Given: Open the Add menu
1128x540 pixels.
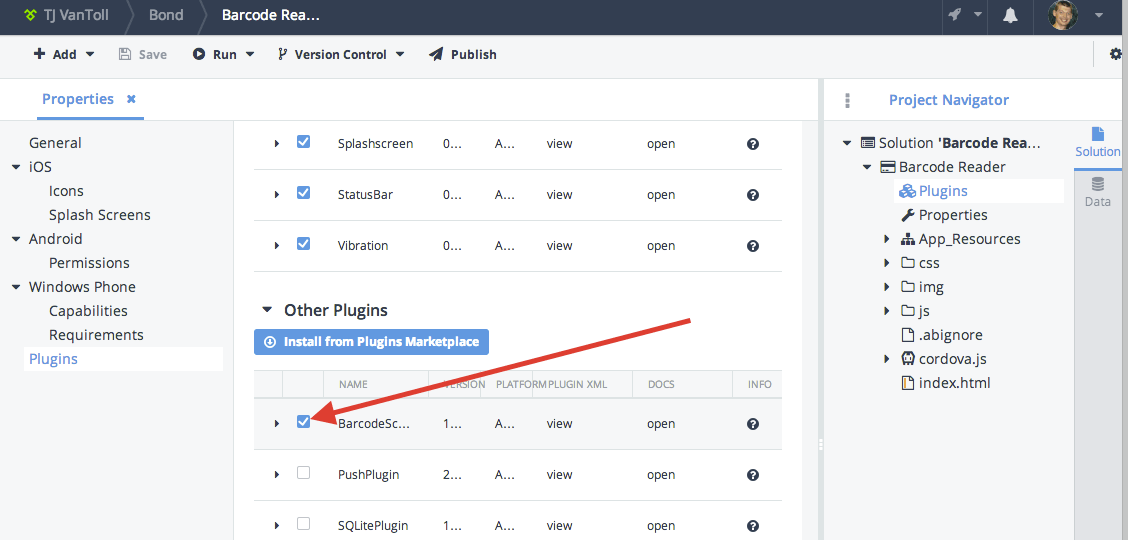Looking at the screenshot, I should (64, 54).
